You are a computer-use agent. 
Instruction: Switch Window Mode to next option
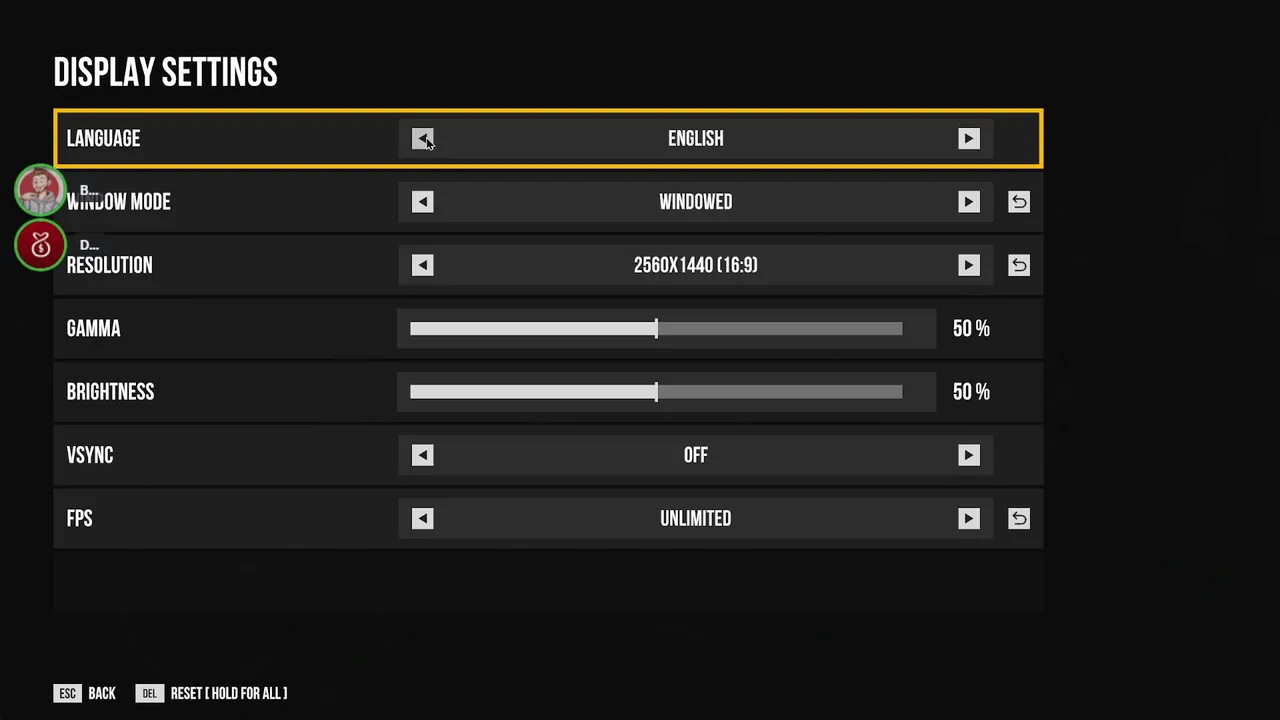(968, 202)
